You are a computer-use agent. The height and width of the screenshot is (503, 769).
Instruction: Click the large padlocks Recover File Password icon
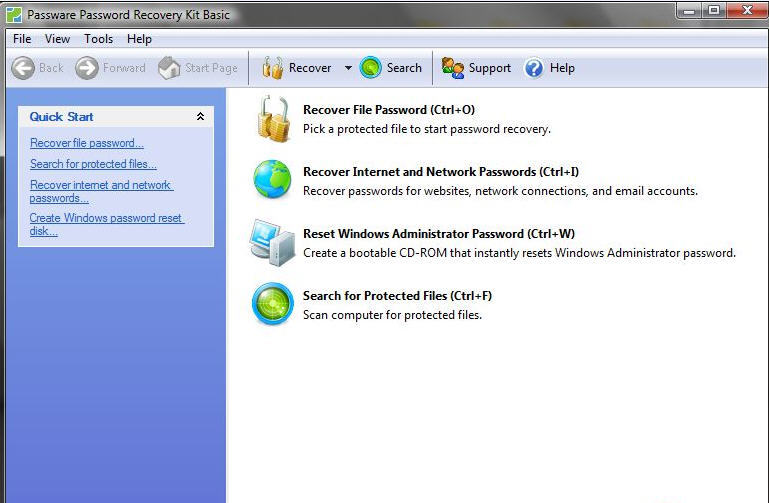click(x=273, y=119)
